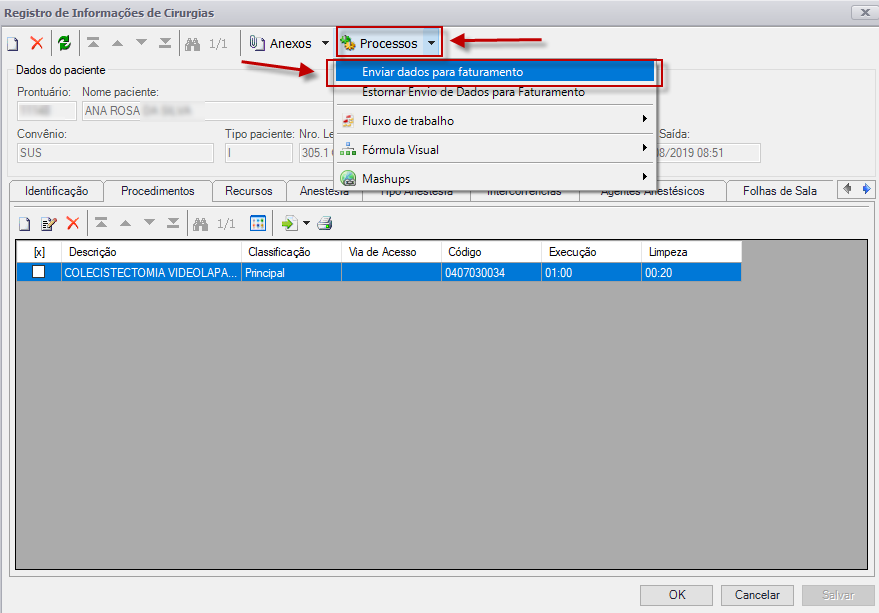Click the Nome paciente field
This screenshot has height=613, width=879.
pyautogui.click(x=207, y=111)
